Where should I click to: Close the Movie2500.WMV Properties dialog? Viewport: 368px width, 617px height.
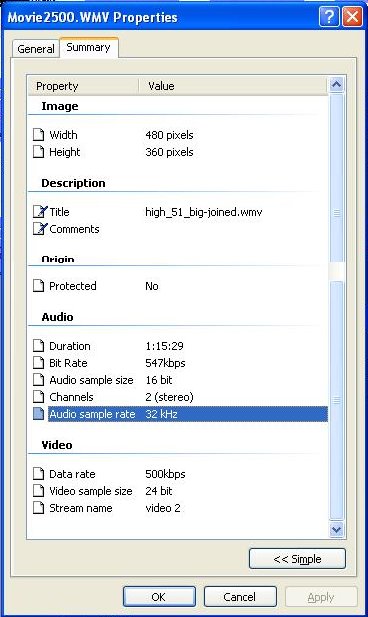point(352,17)
